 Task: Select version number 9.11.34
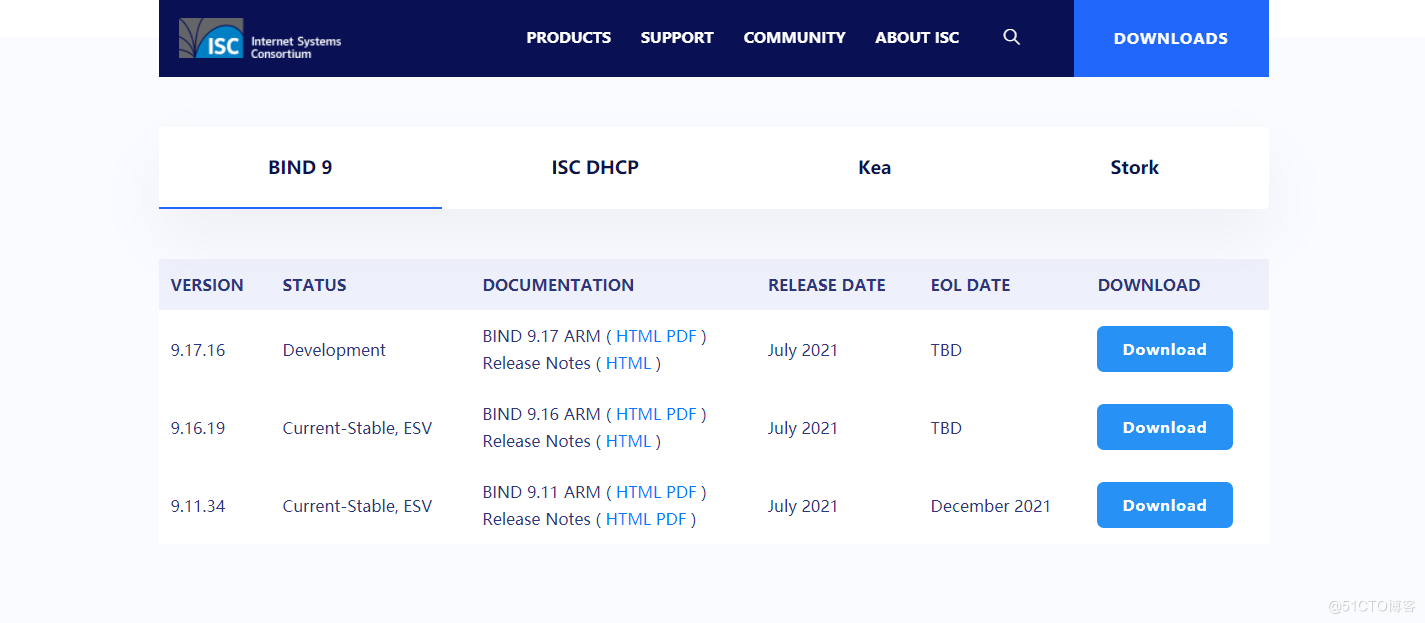[x=198, y=506]
